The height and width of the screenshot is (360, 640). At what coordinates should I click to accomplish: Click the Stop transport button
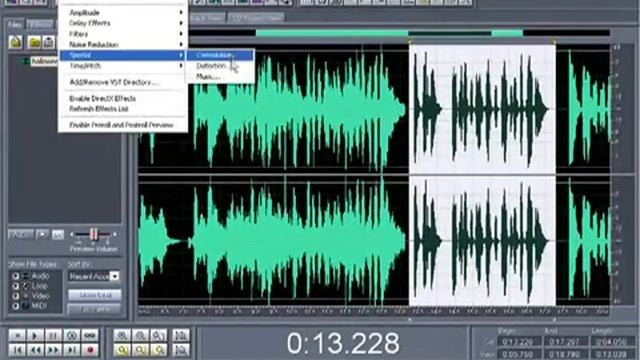click(x=17, y=336)
